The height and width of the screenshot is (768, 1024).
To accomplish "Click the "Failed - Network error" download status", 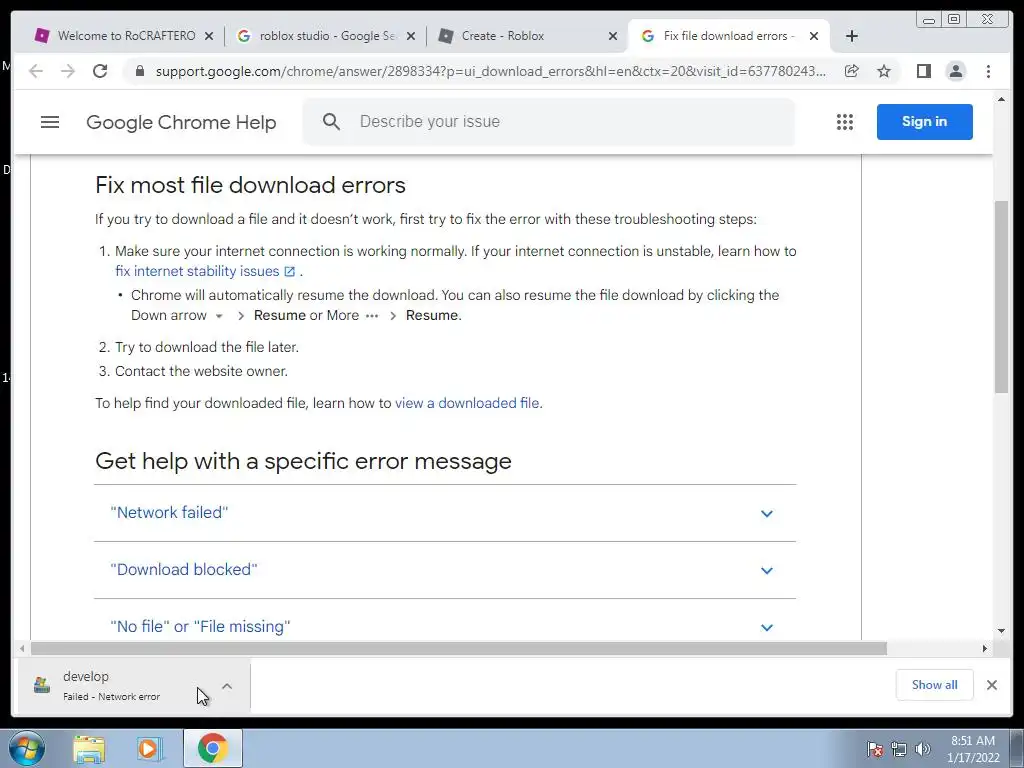I will click(x=112, y=697).
